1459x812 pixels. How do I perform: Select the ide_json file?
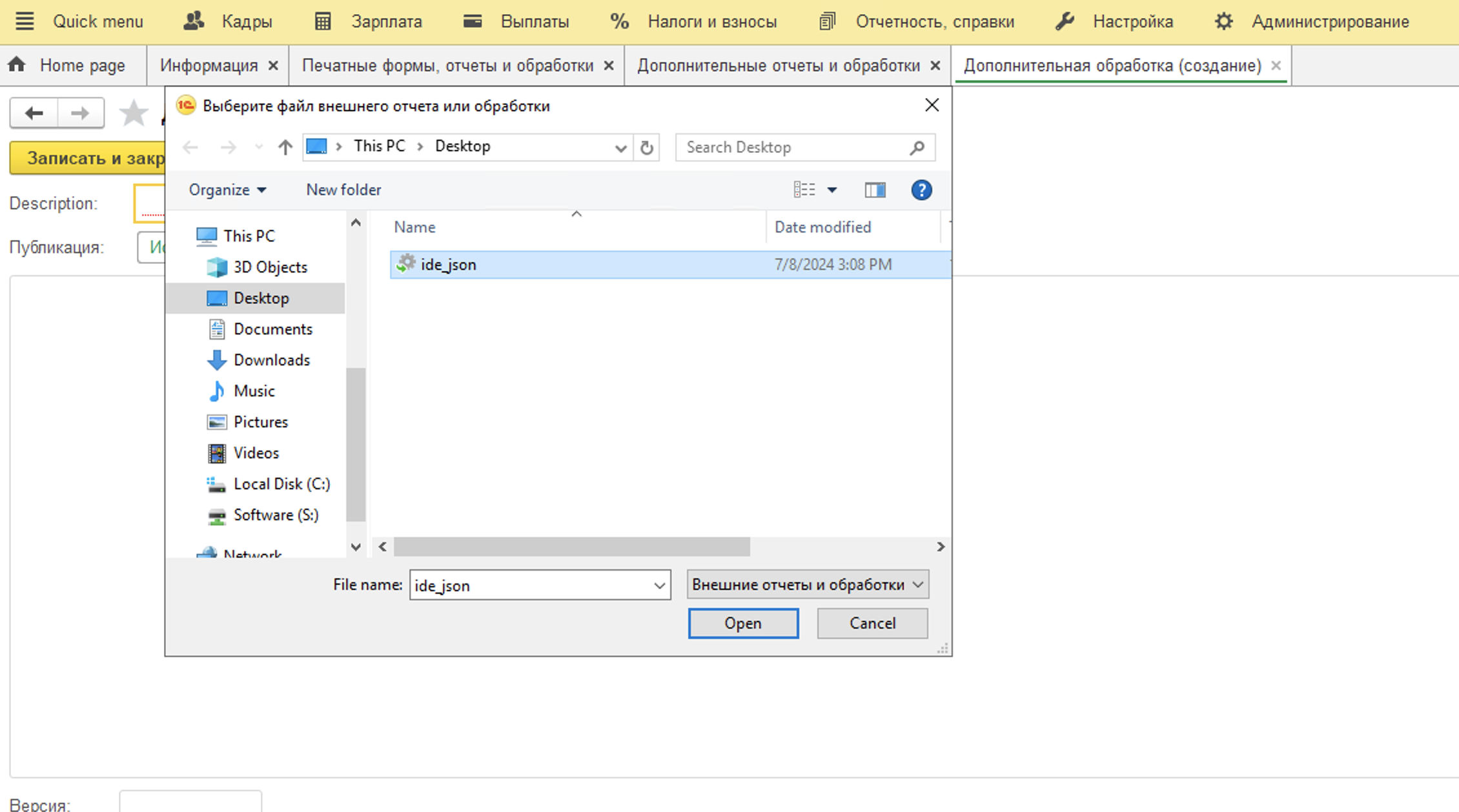click(x=448, y=265)
